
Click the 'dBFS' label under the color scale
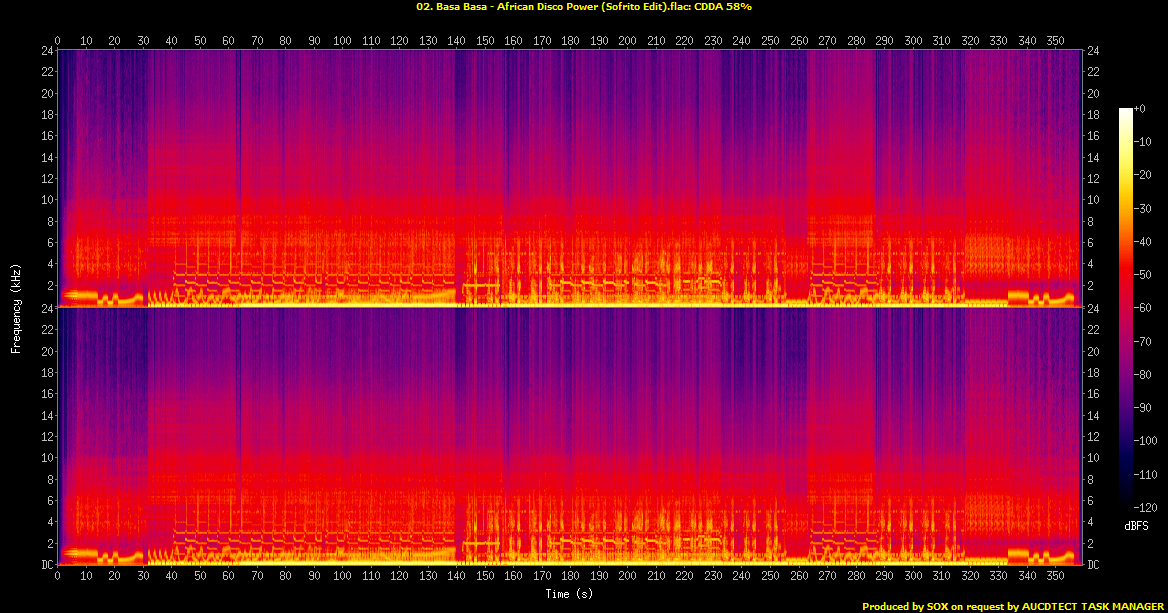(x=1137, y=526)
